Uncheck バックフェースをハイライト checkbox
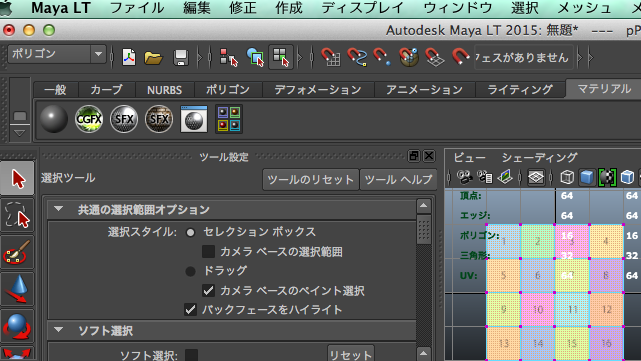Screen dimensions: 641x361 pyautogui.click(x=191, y=309)
